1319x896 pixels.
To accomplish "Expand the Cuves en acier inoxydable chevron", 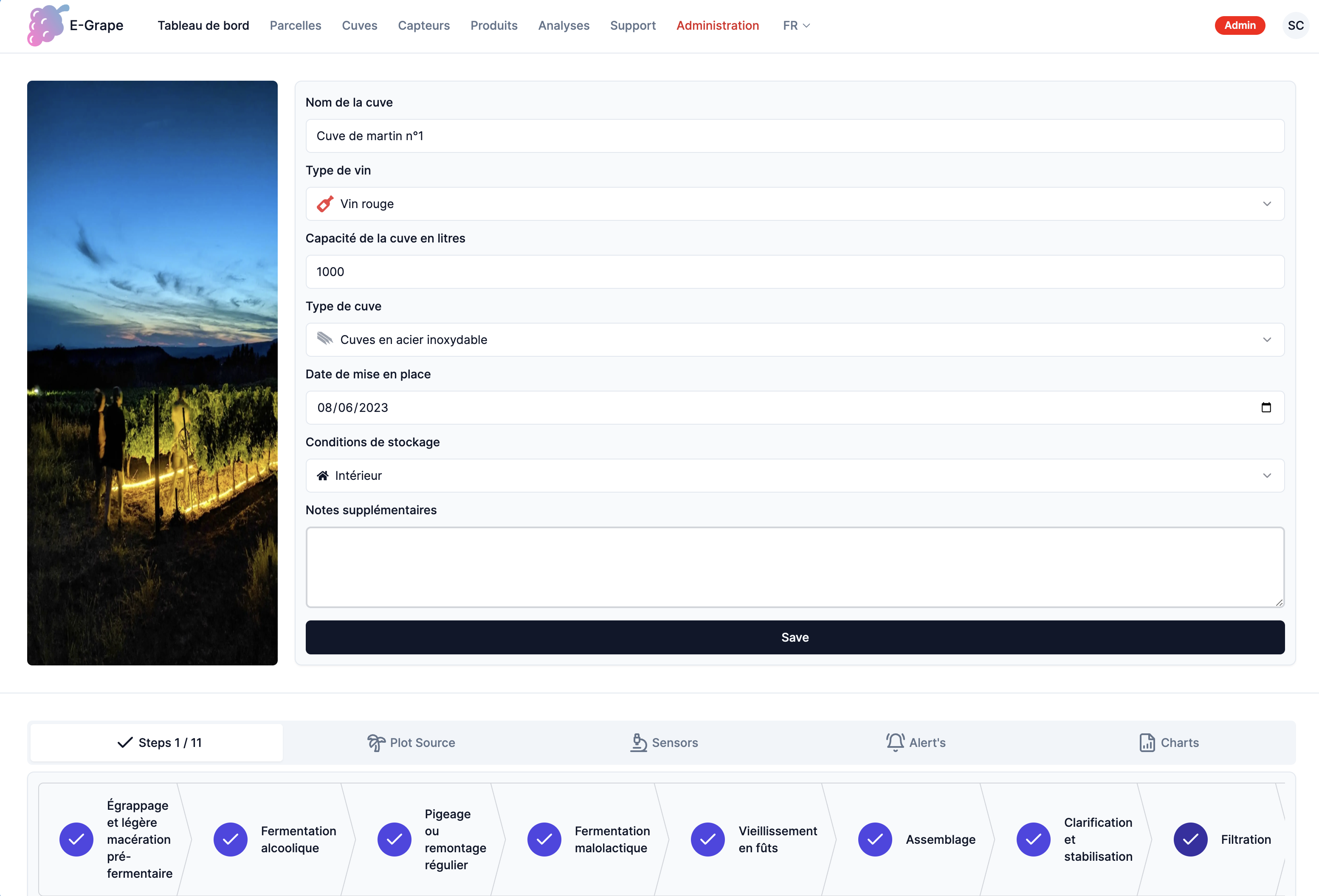I will point(1267,339).
